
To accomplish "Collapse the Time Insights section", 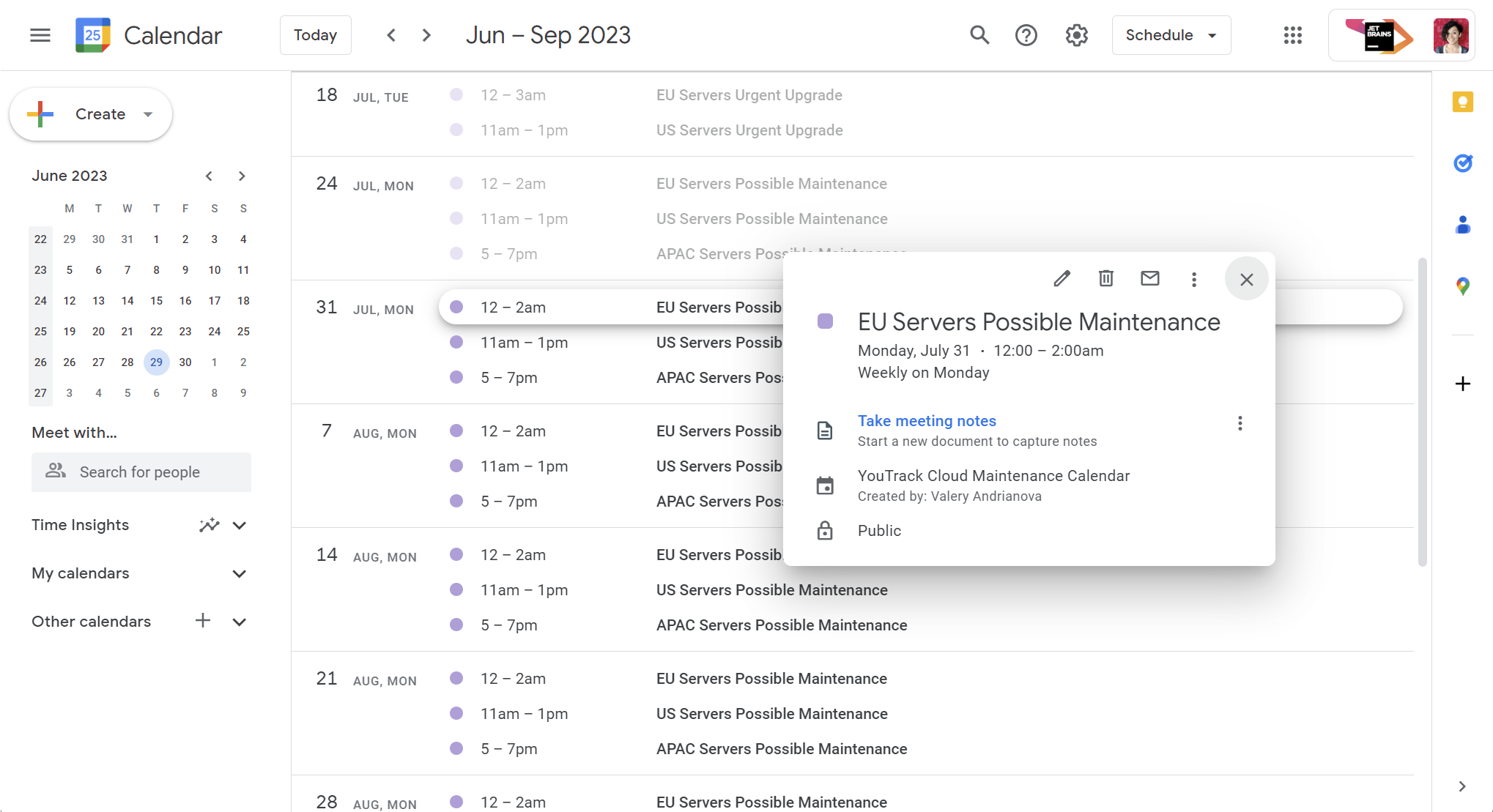I will (x=239, y=525).
